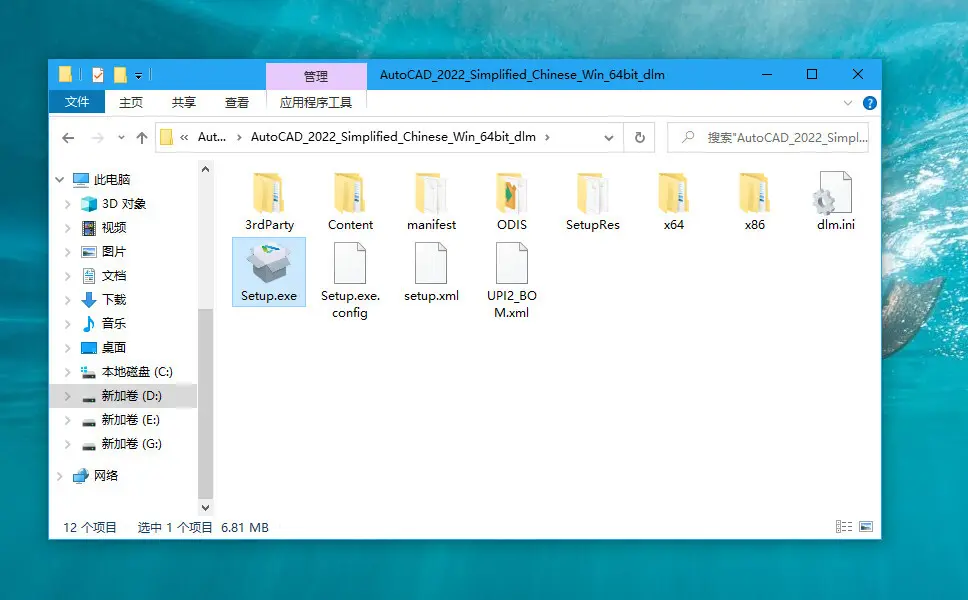Click the 管理 contextual tab
The image size is (968, 600).
pos(316,76)
